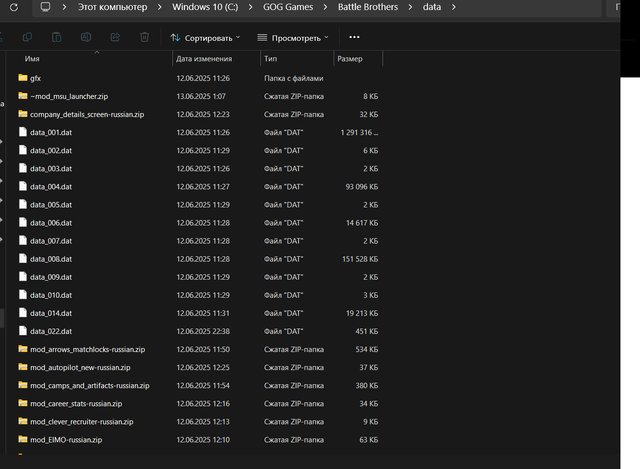The height and width of the screenshot is (469, 640).
Task: Select data_005.dat file icon
Action: tap(23, 204)
